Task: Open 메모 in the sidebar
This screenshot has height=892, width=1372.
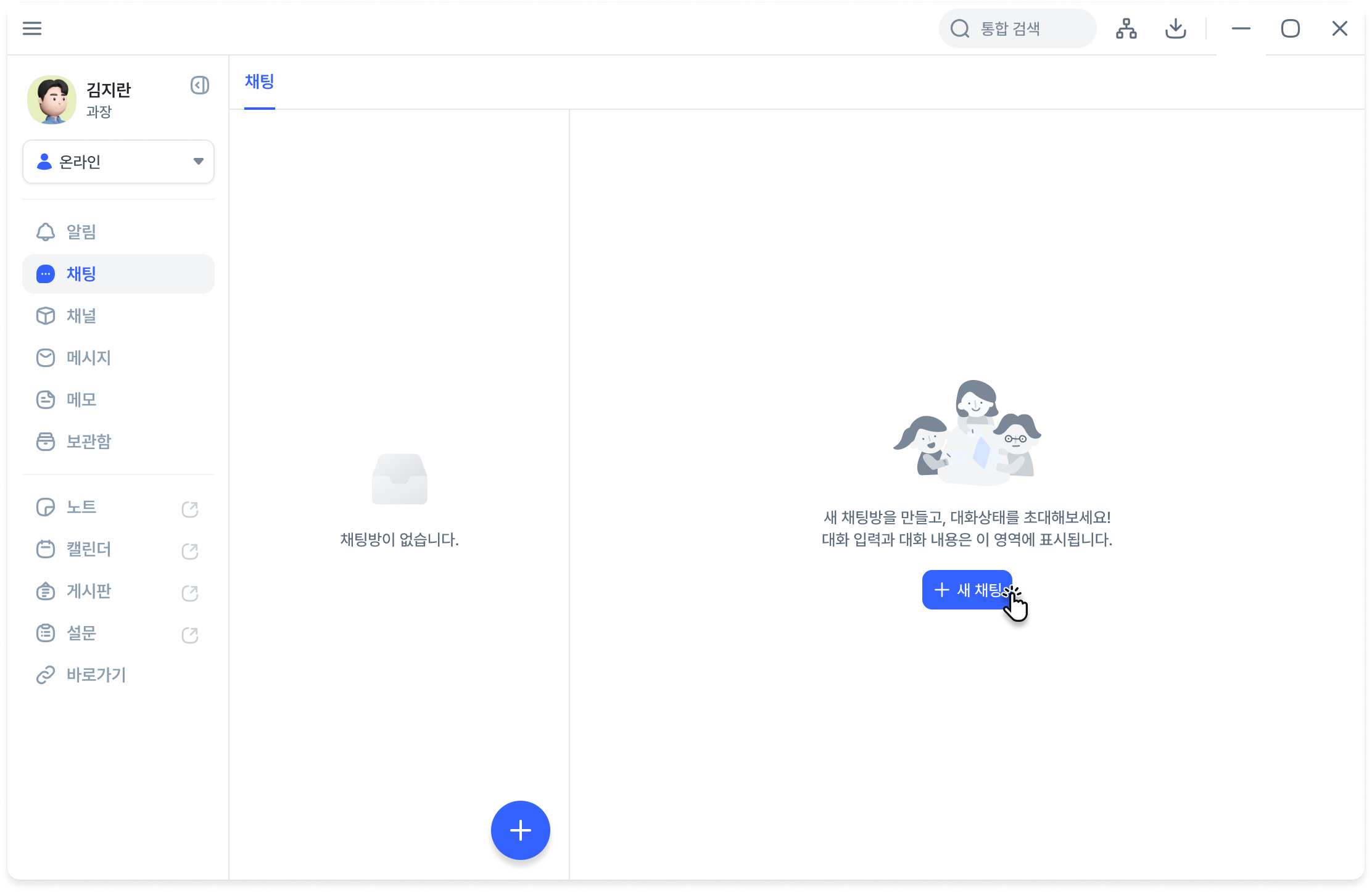Action: [x=81, y=400]
